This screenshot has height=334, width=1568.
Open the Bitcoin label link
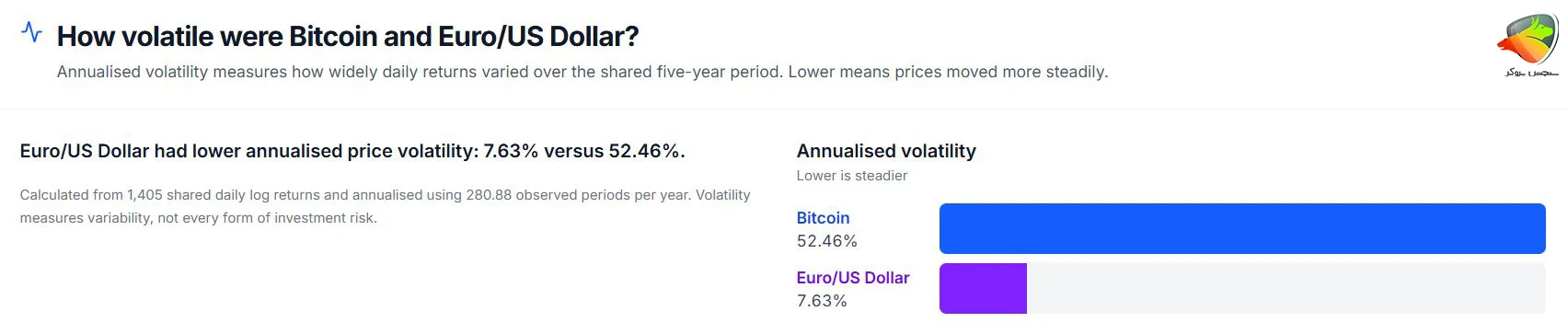coord(823,218)
